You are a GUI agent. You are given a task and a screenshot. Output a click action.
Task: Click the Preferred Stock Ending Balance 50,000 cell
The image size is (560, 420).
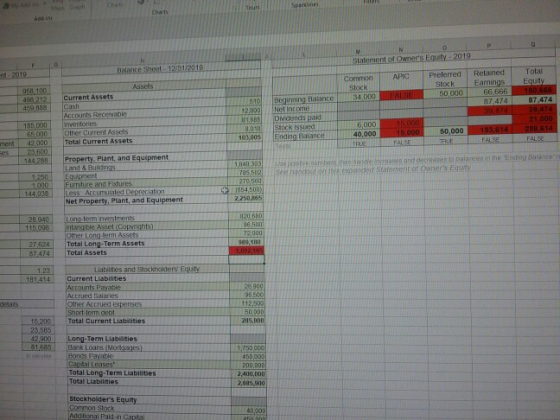(445, 131)
